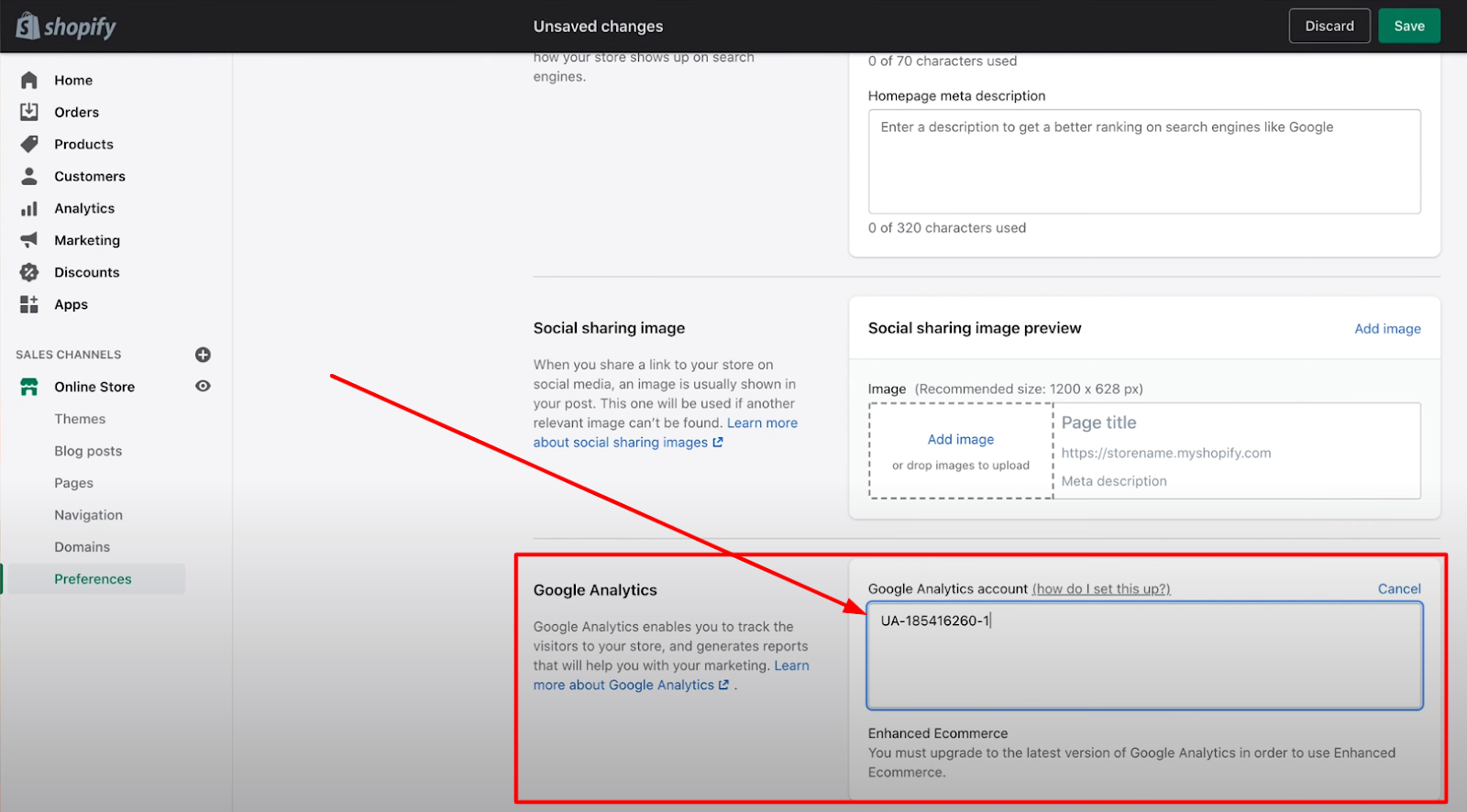Click the SALES CHANNELS heading
The height and width of the screenshot is (812, 1467).
69,355
